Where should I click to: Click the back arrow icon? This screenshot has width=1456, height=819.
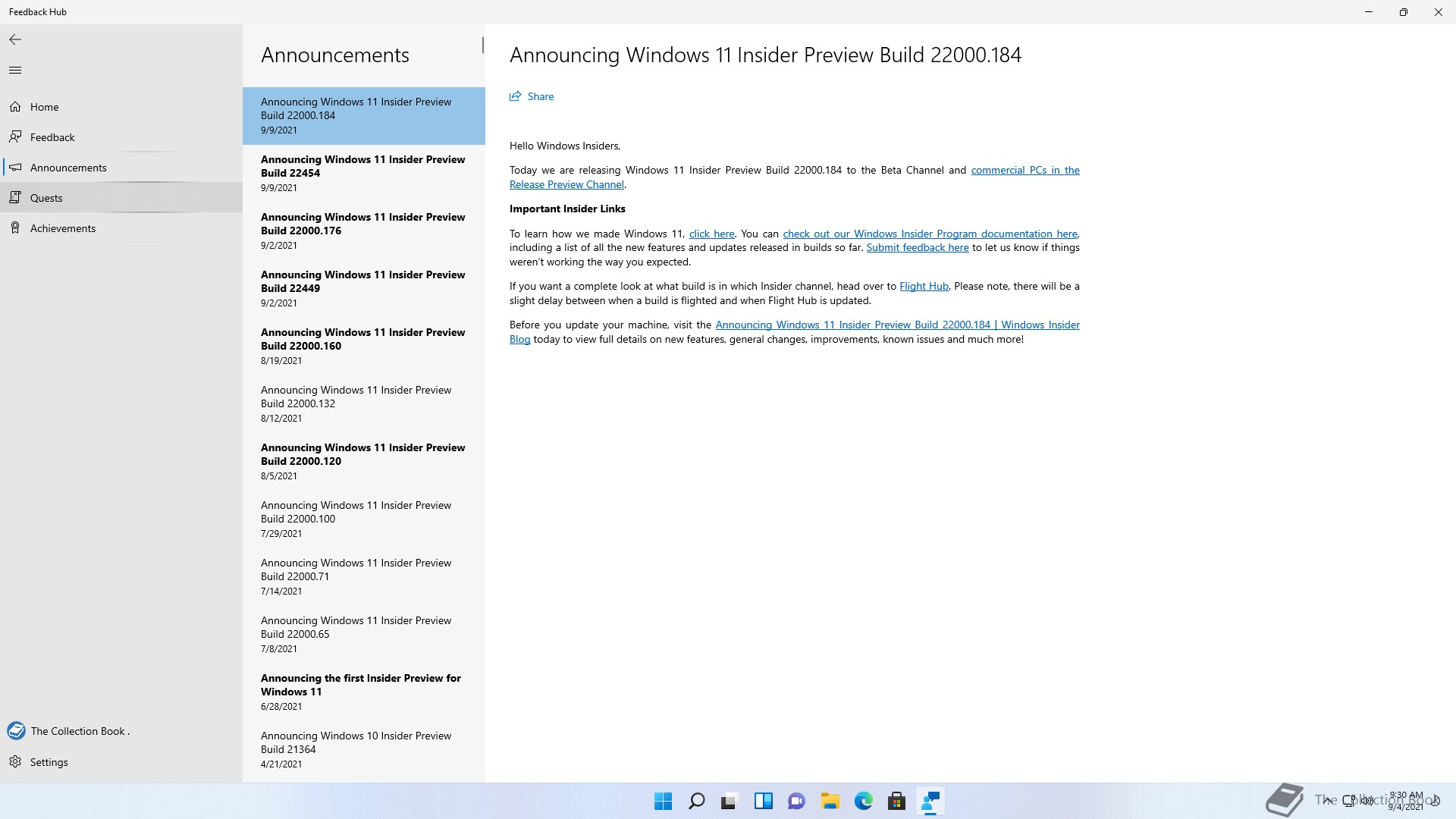(x=15, y=39)
